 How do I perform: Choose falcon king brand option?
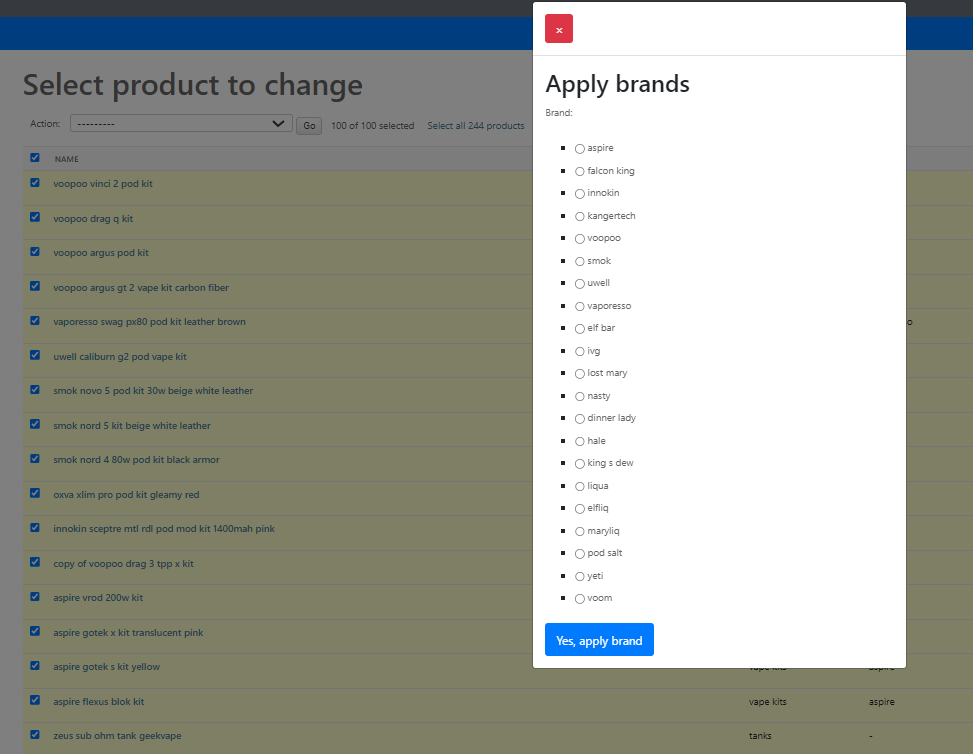(x=580, y=171)
